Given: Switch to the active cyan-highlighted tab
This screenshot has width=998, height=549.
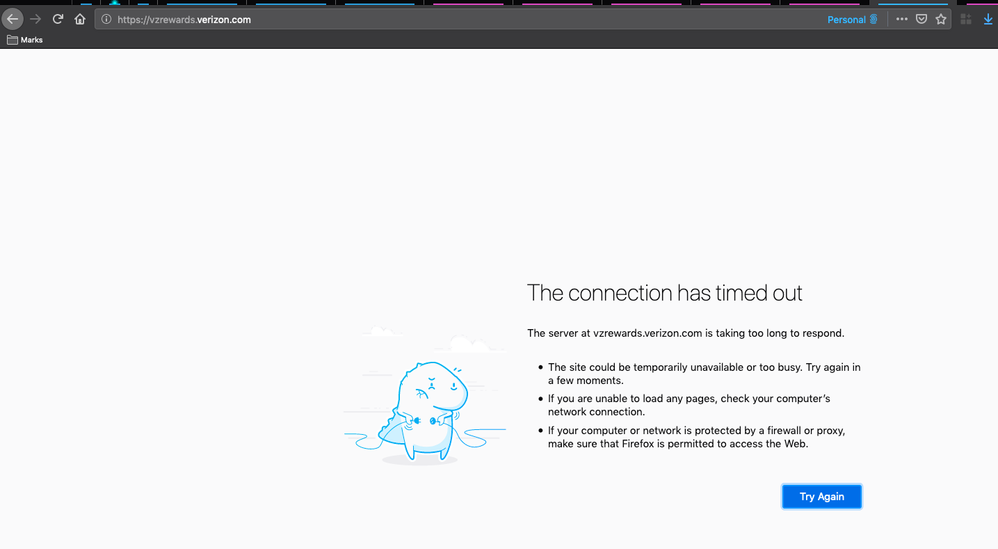Looking at the screenshot, I should tap(114, 3).
